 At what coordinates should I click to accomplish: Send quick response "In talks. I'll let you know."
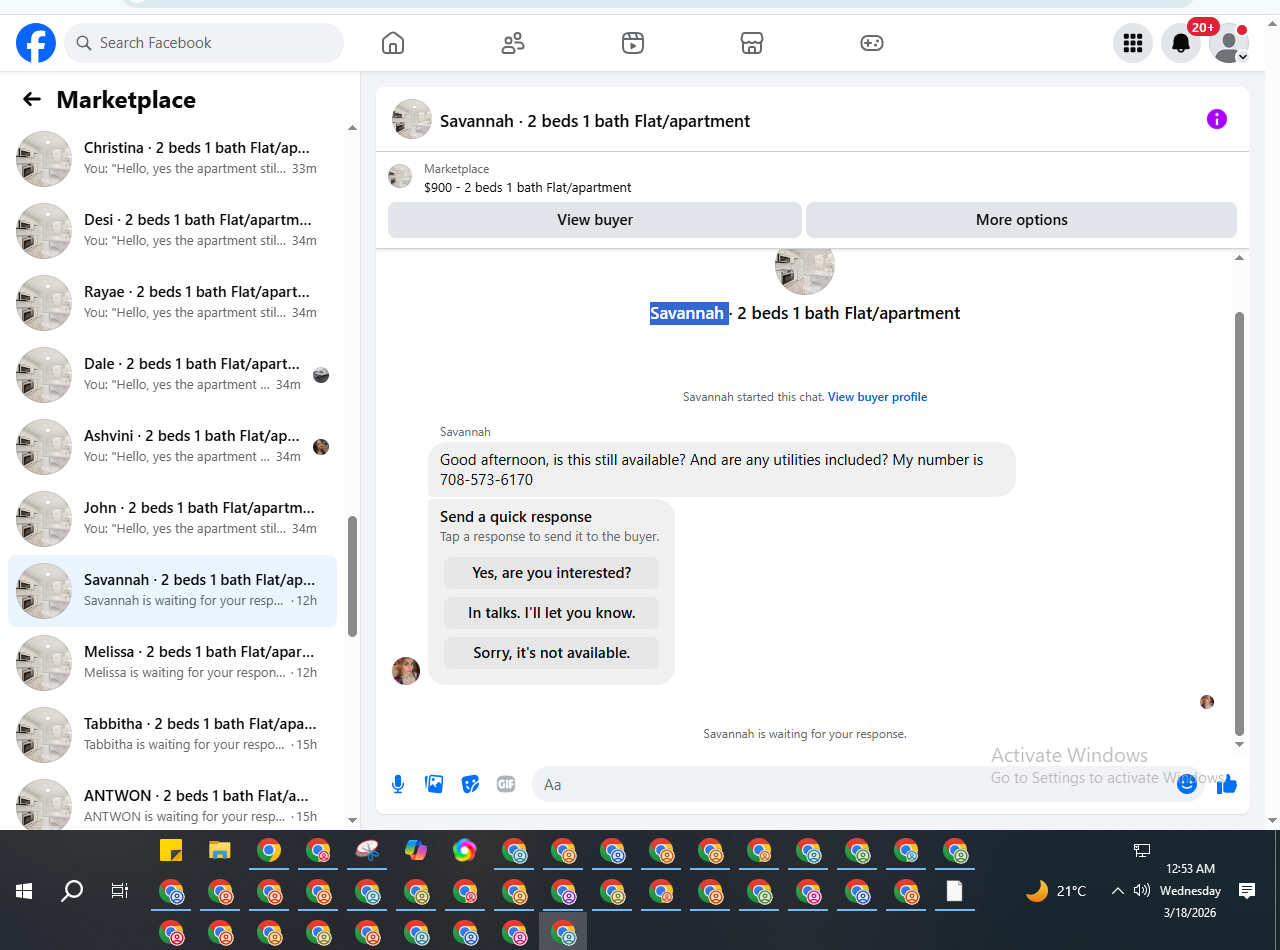point(552,613)
